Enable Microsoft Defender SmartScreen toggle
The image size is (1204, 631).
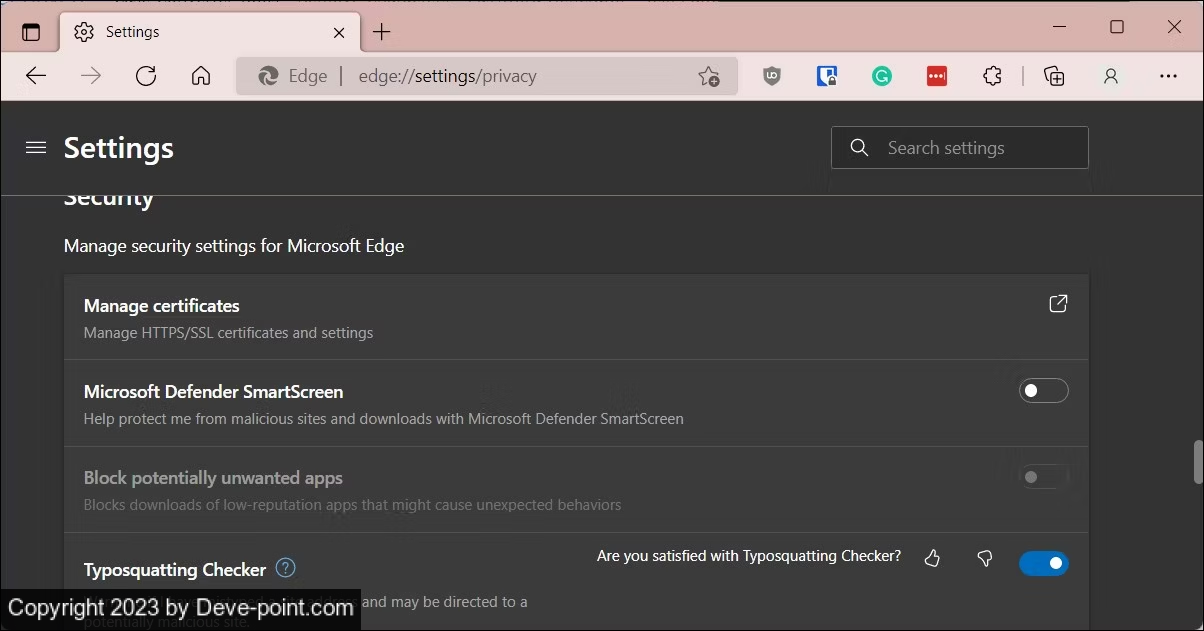click(x=1044, y=391)
